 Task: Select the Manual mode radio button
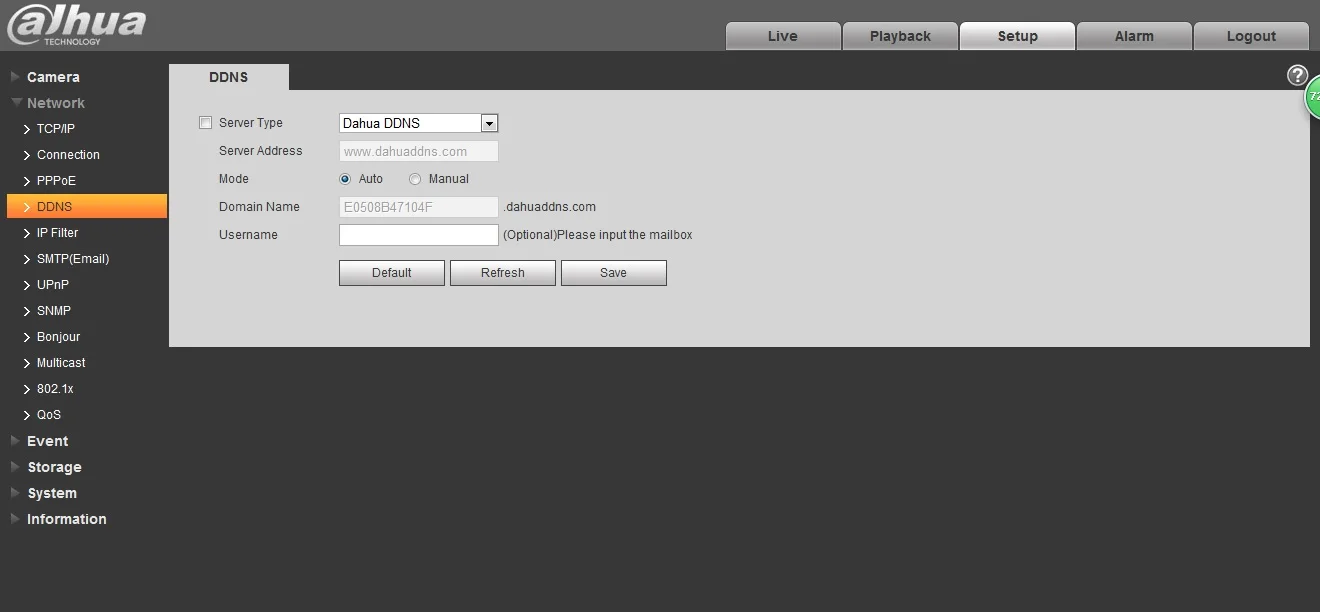coord(415,179)
